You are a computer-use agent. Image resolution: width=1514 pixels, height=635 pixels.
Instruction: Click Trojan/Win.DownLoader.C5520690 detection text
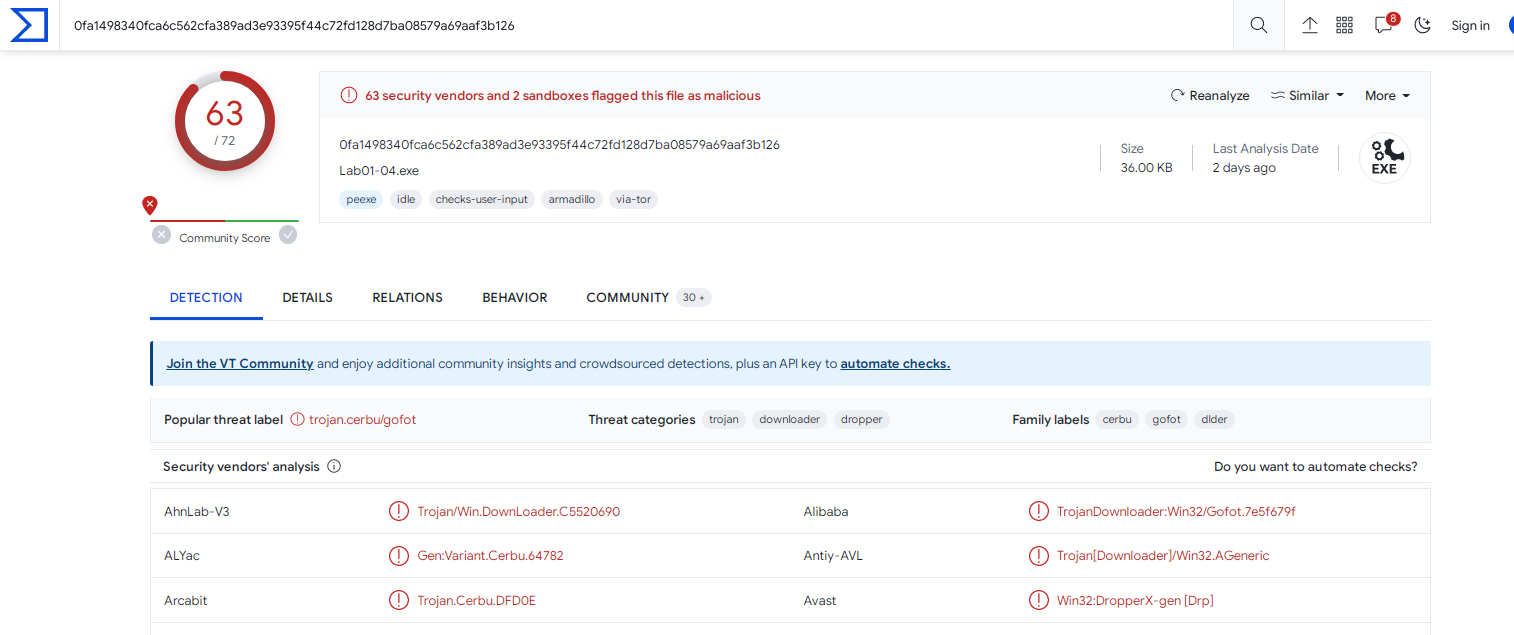pyautogui.click(x=519, y=512)
